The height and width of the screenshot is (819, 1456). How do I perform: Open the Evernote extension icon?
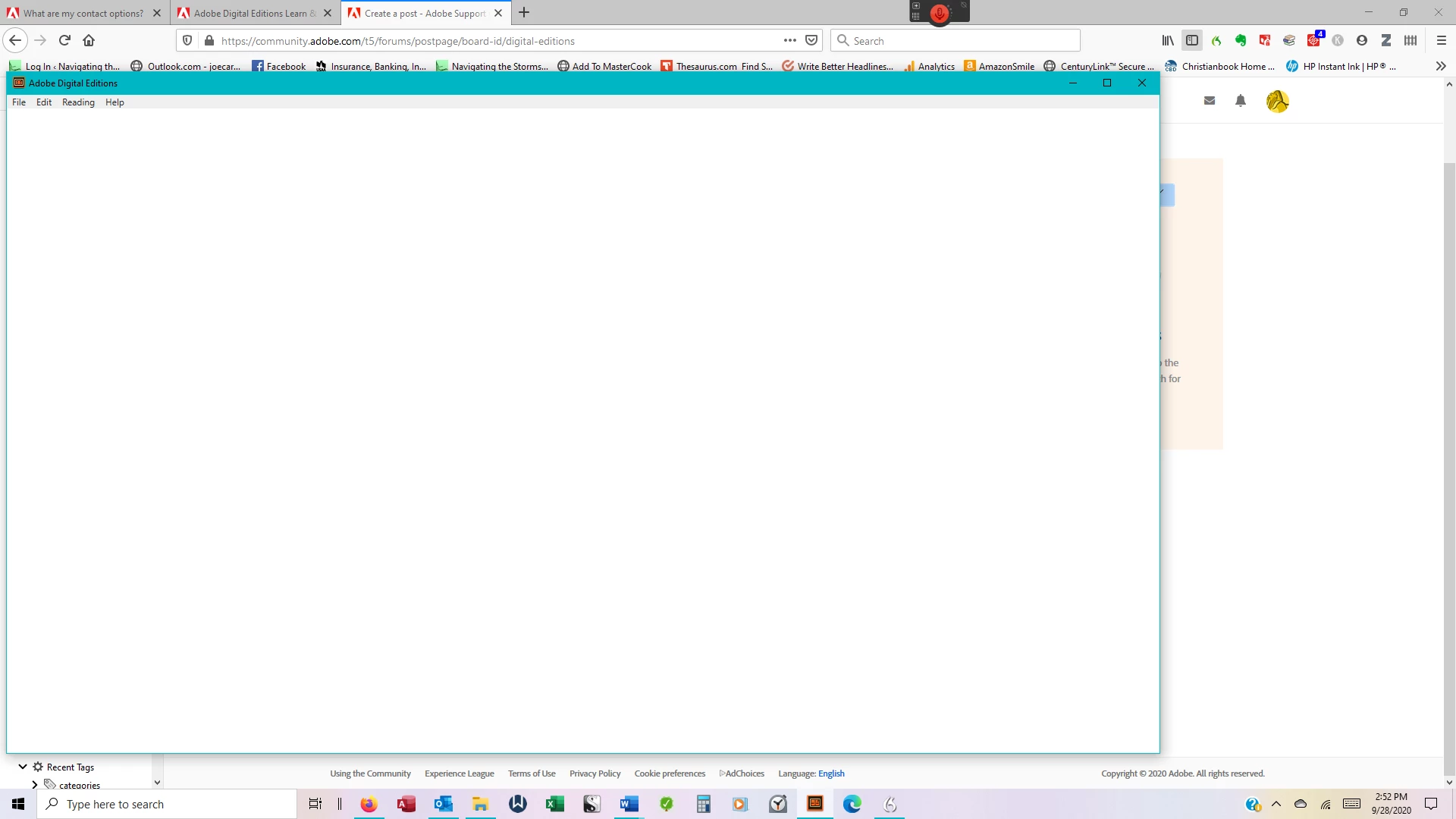coord(1241,41)
